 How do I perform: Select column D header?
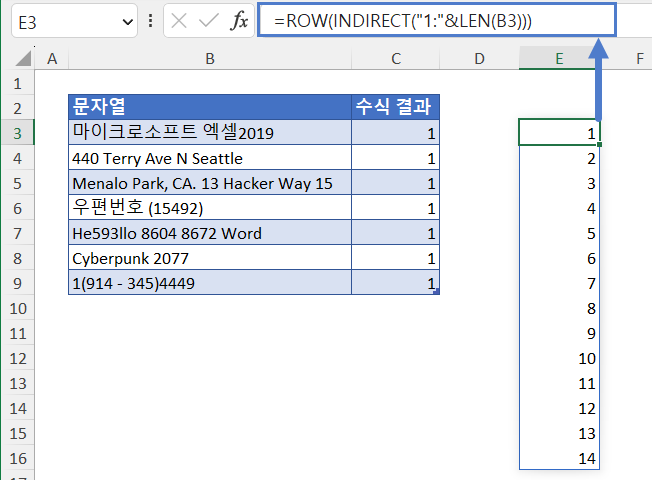(x=479, y=59)
